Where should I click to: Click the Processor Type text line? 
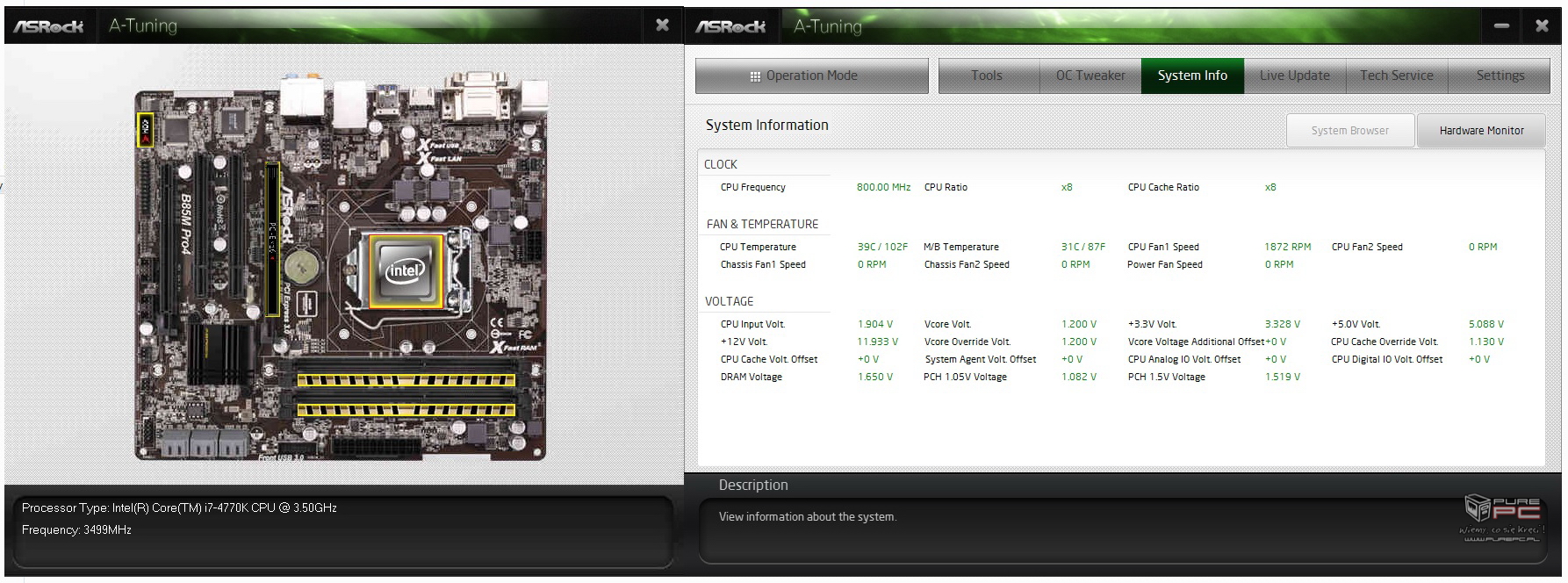coord(179,507)
